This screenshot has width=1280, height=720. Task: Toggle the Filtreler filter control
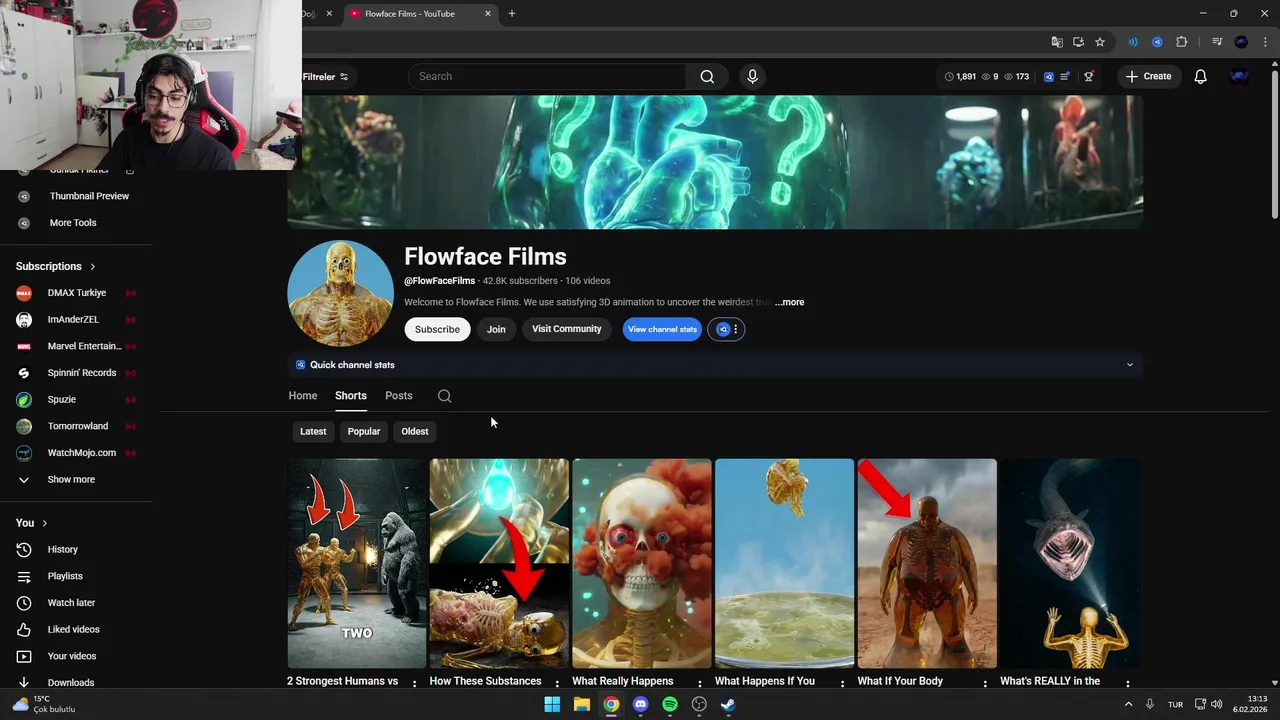coord(326,77)
